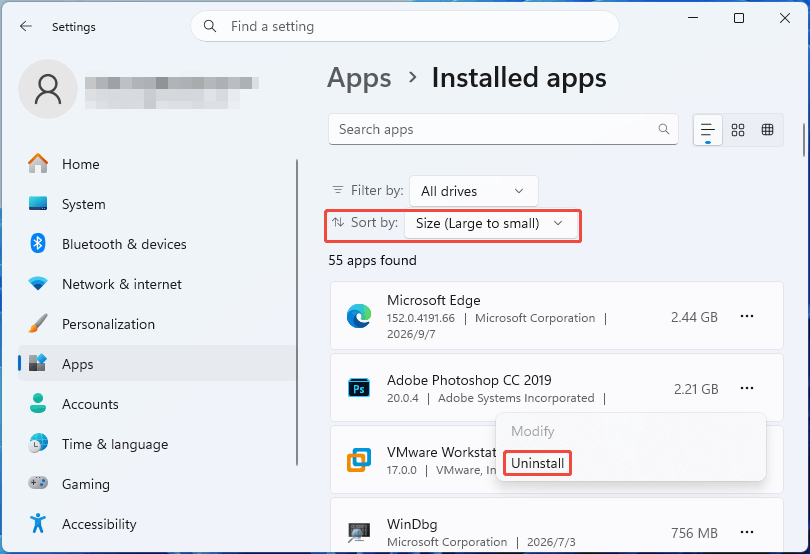Viewport: 810px width, 554px height.
Task: Click the 2.21 GB size value
Action: click(696, 389)
